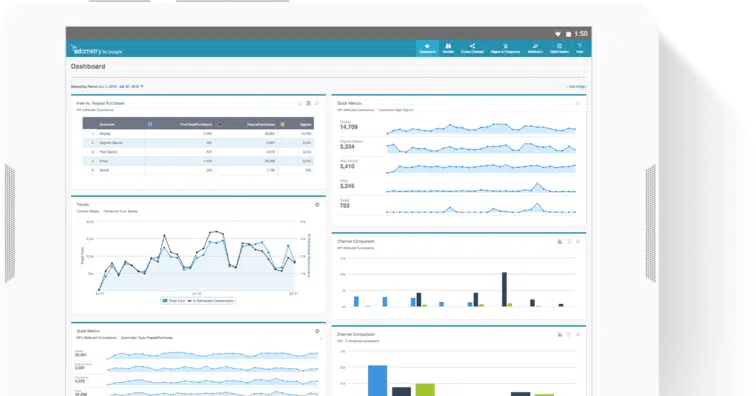756x396 pixels.
Task: Open the binoculars Modeler nav item
Action: click(448, 48)
